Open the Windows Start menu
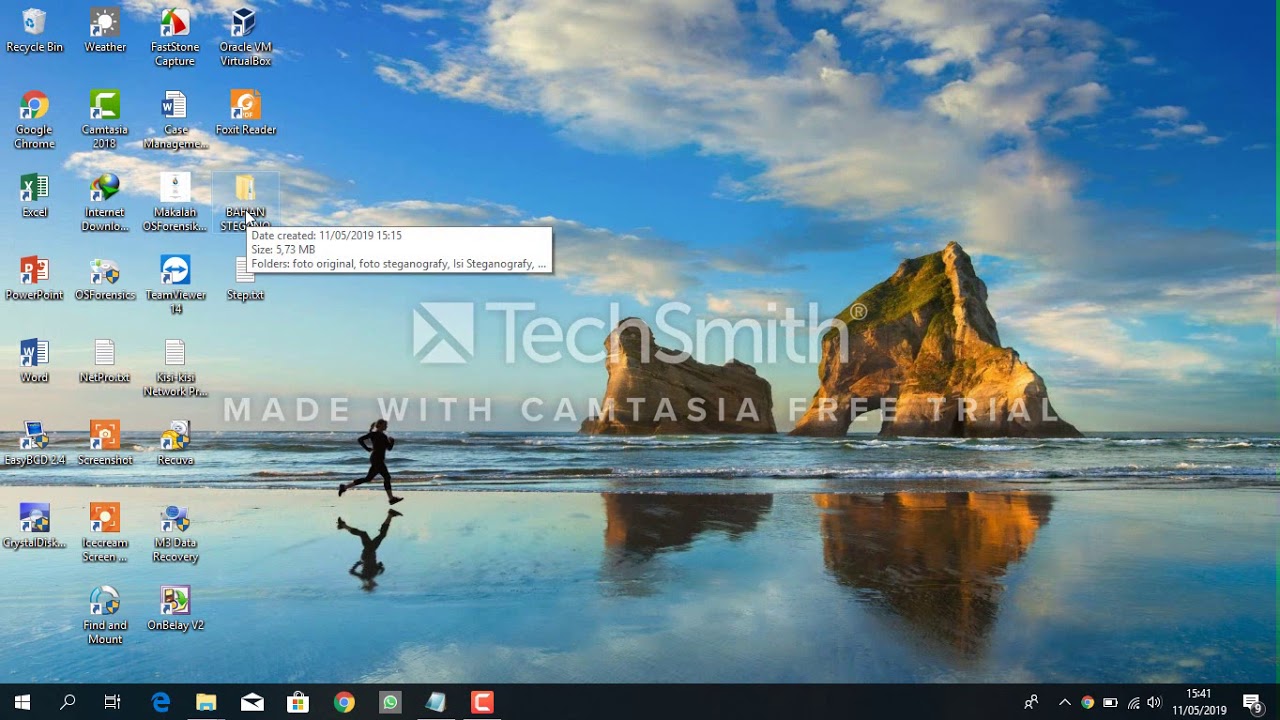This screenshot has height=720, width=1280. [22, 702]
